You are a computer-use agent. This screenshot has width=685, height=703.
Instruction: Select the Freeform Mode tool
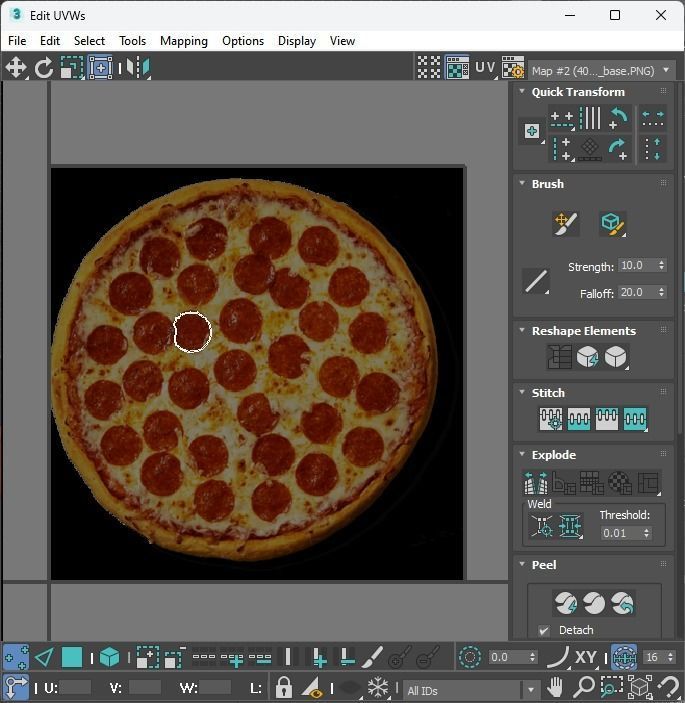click(x=100, y=68)
